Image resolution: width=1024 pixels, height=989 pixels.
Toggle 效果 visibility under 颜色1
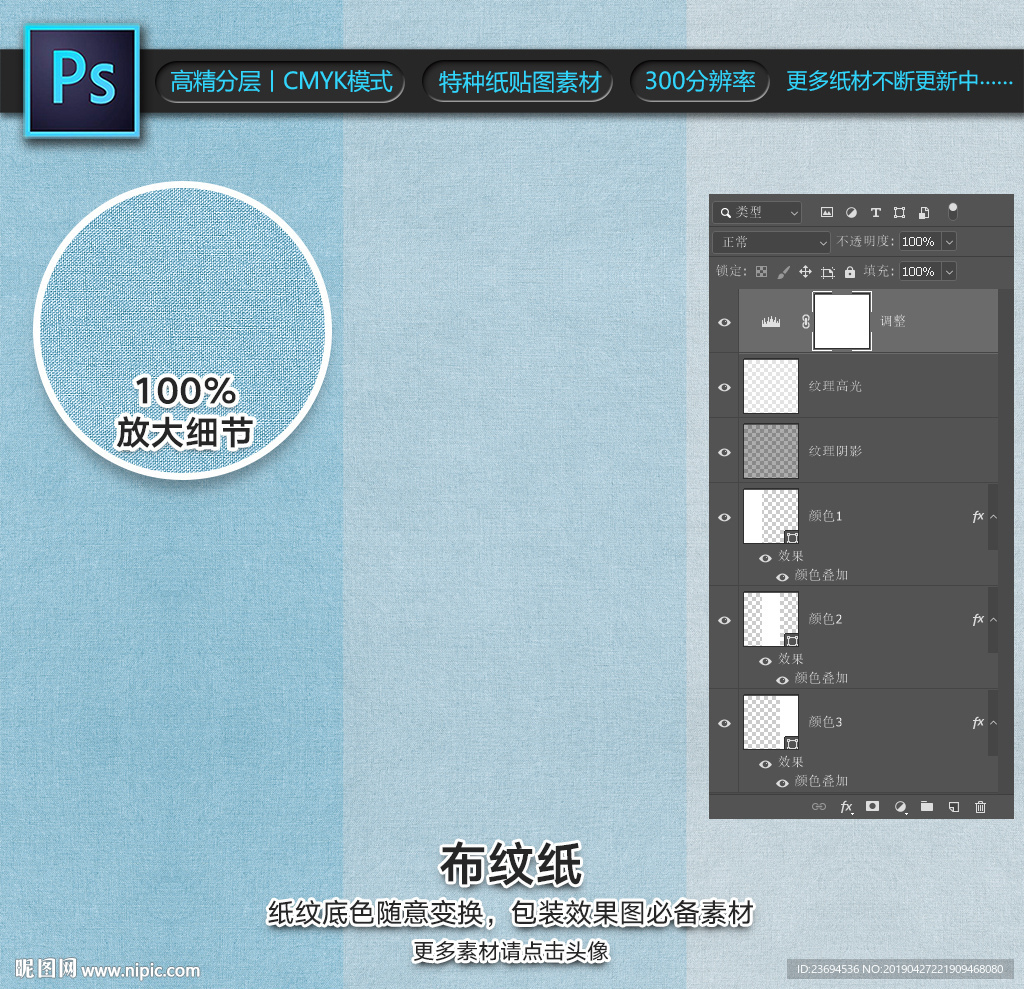(765, 558)
